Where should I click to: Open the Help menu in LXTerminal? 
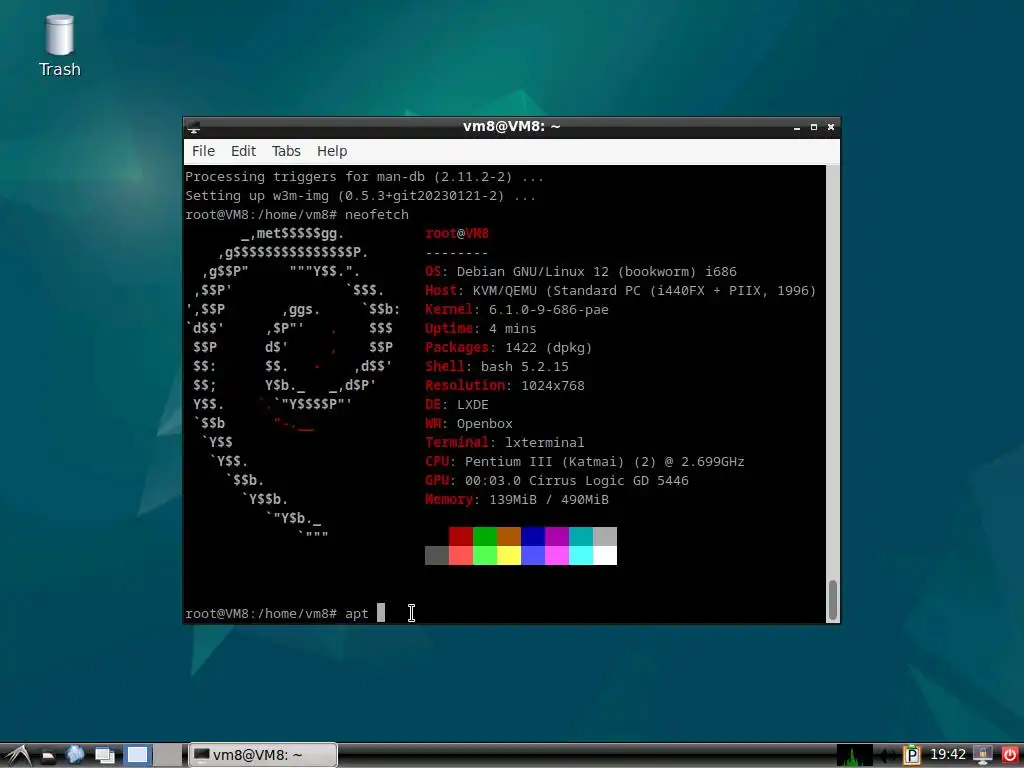click(332, 152)
